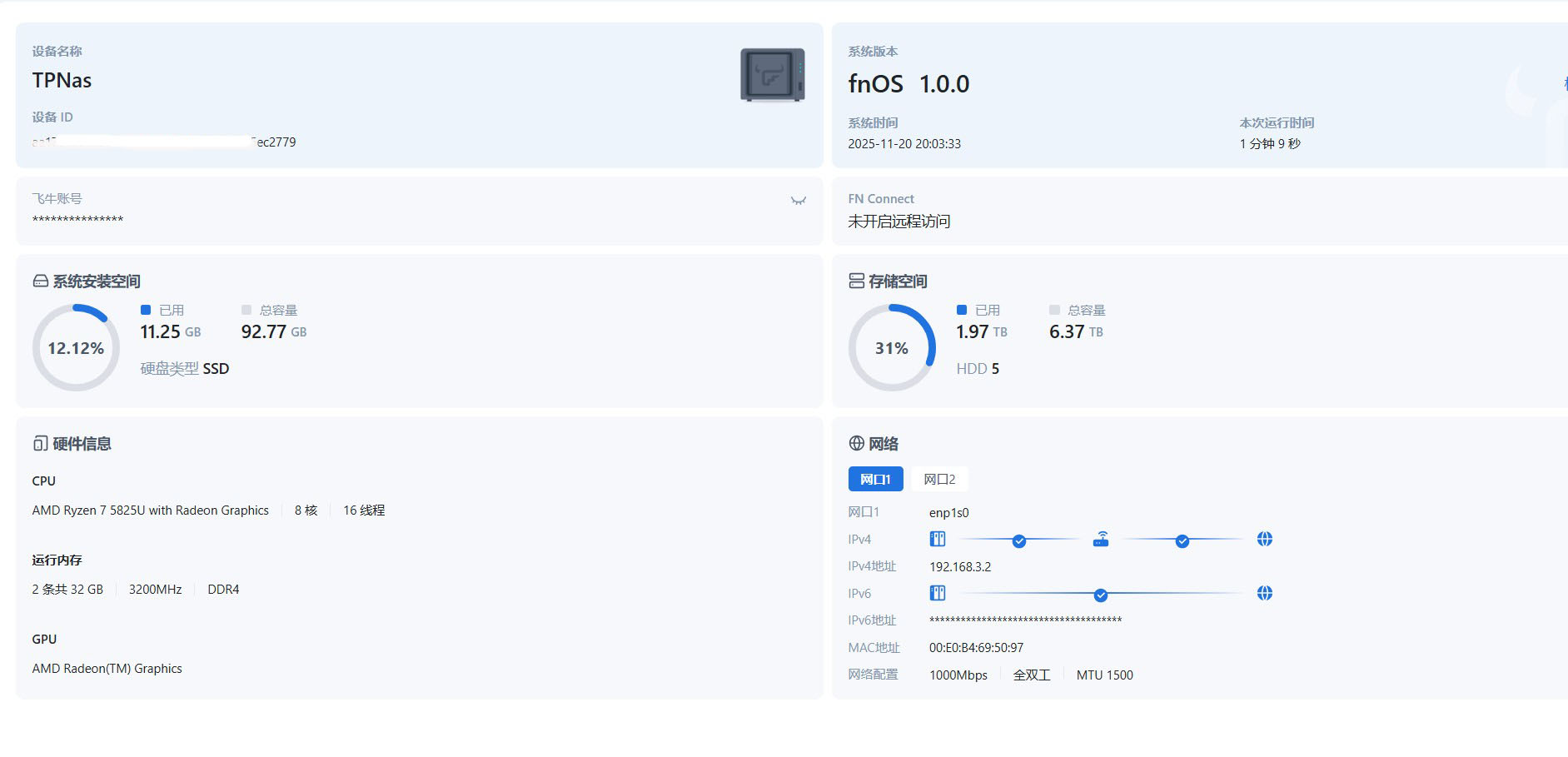Screen dimensions: 1568x757
Task: Click the used space value 11.25 GB
Action: (171, 332)
